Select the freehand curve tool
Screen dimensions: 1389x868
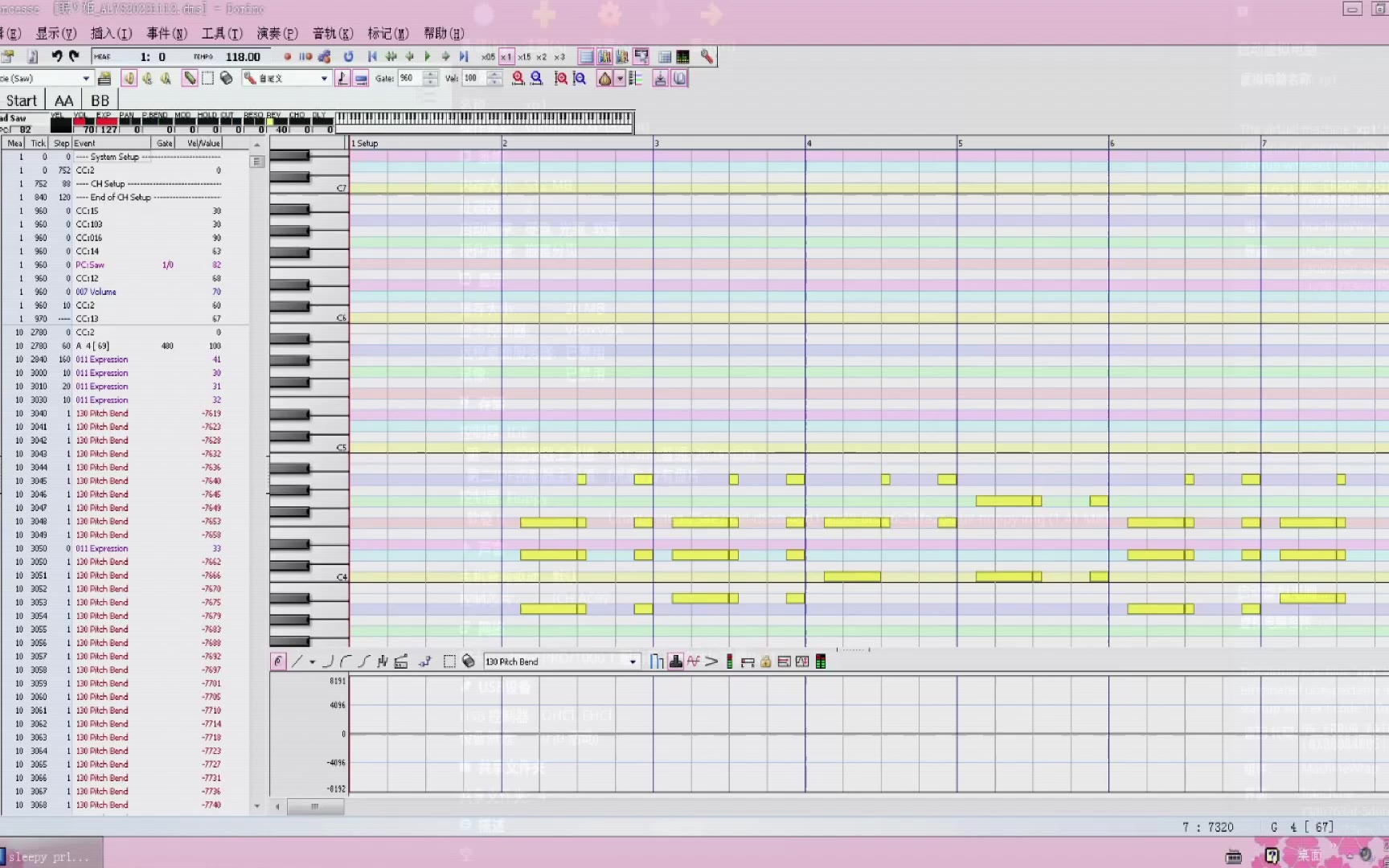click(278, 661)
